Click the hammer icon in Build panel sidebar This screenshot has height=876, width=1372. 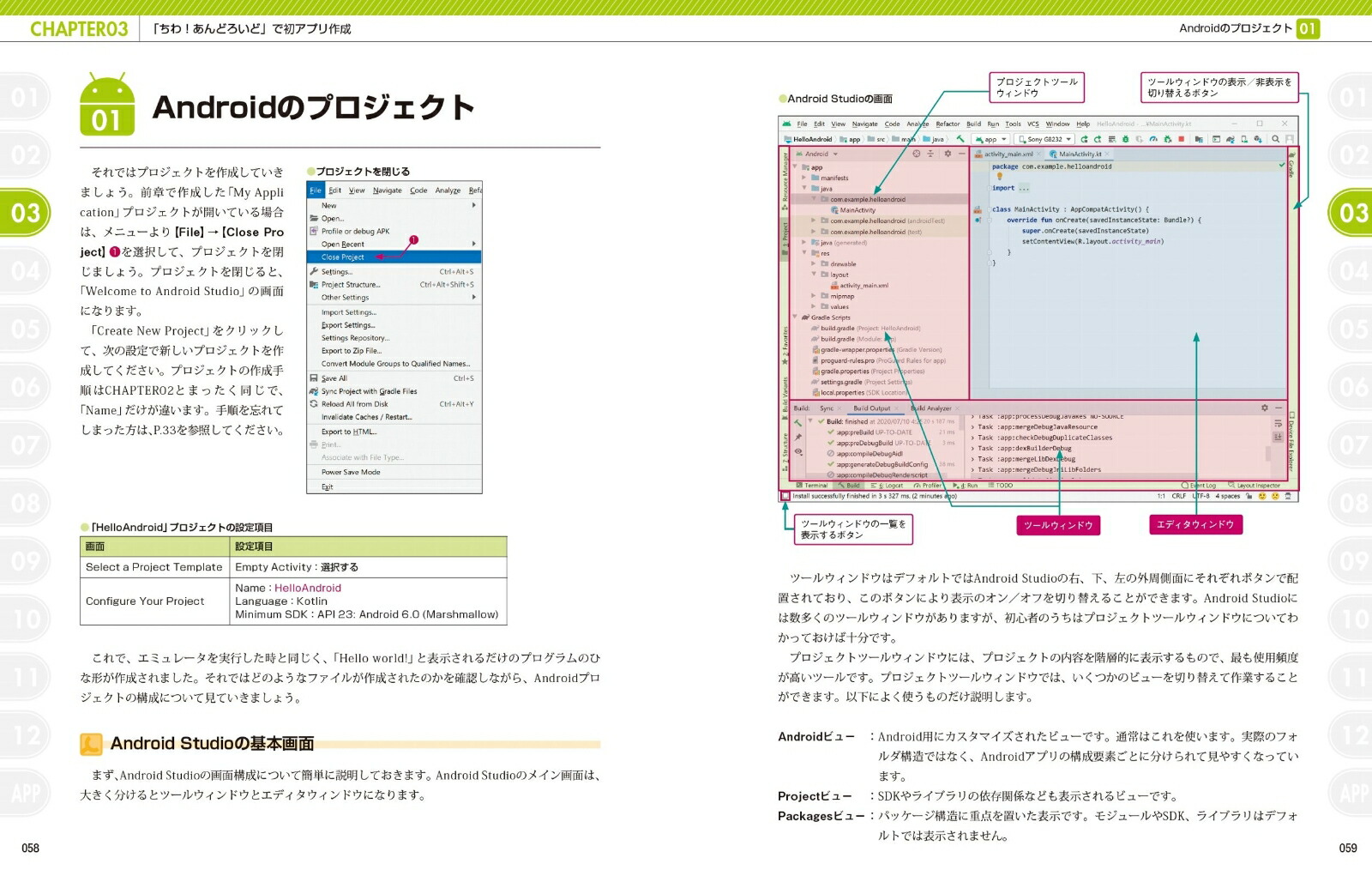[x=797, y=423]
